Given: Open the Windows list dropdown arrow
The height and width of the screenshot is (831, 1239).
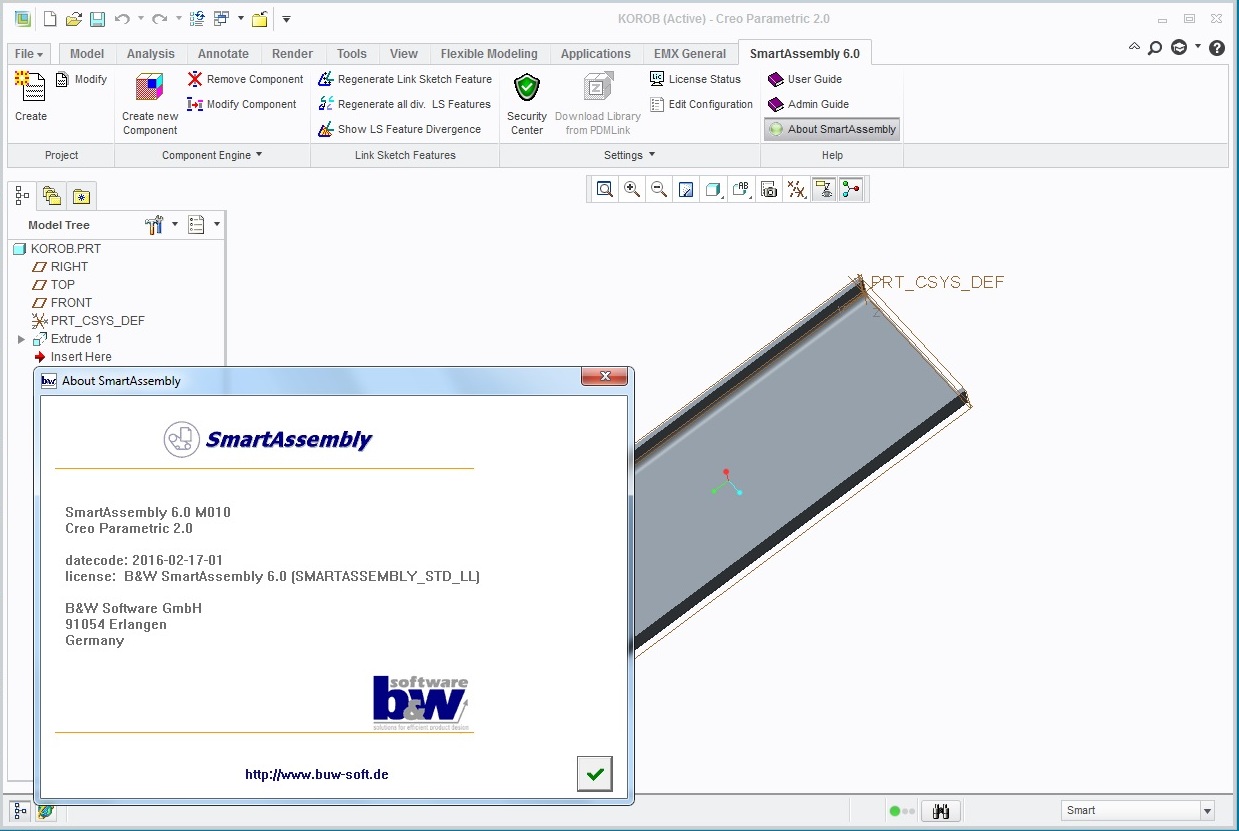Looking at the screenshot, I should pos(240,19).
